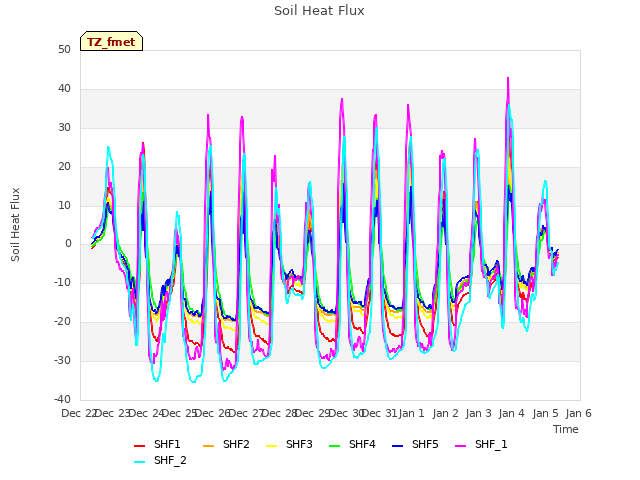Click the SHF4 green legend swatch
Viewport: 640px width, 480px height.
[x=334, y=446]
